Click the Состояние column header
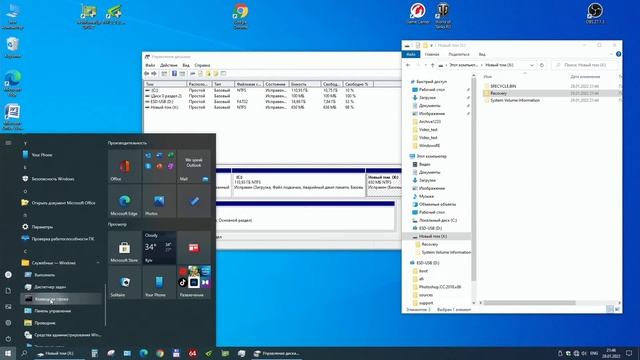This screenshot has width=640, height=360. pyautogui.click(x=276, y=84)
